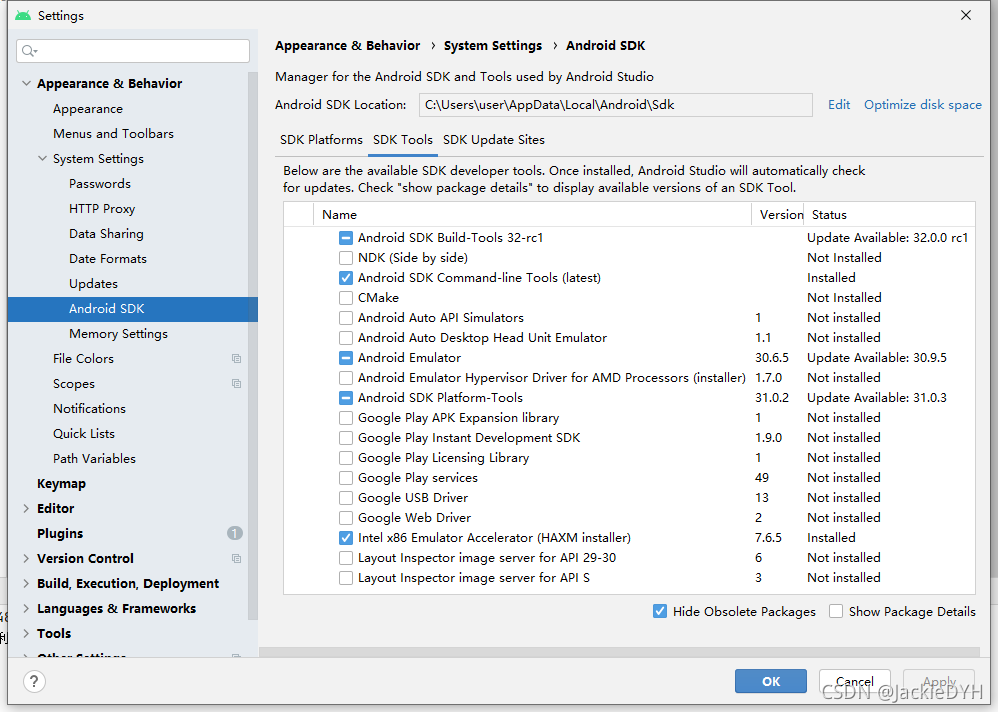Image resolution: width=998 pixels, height=712 pixels.
Task: Toggle Show Package Details checkbox
Action: click(x=836, y=611)
